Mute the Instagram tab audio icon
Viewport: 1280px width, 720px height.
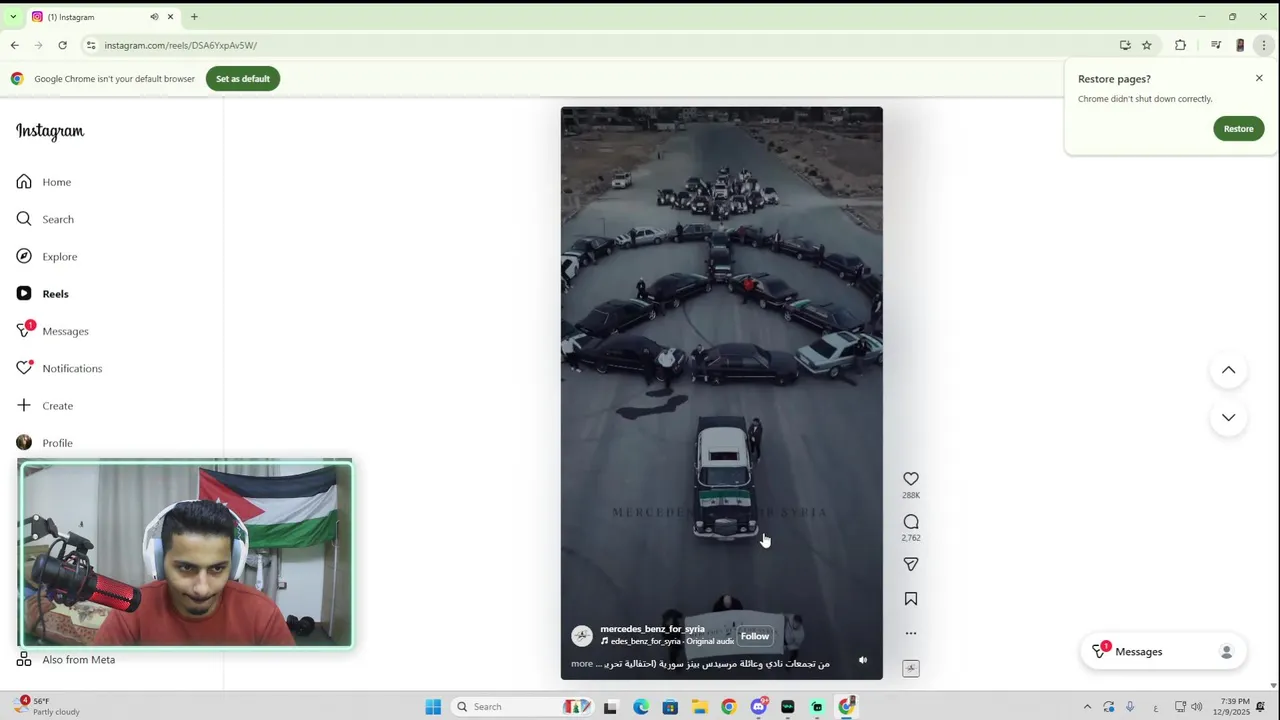point(154,17)
